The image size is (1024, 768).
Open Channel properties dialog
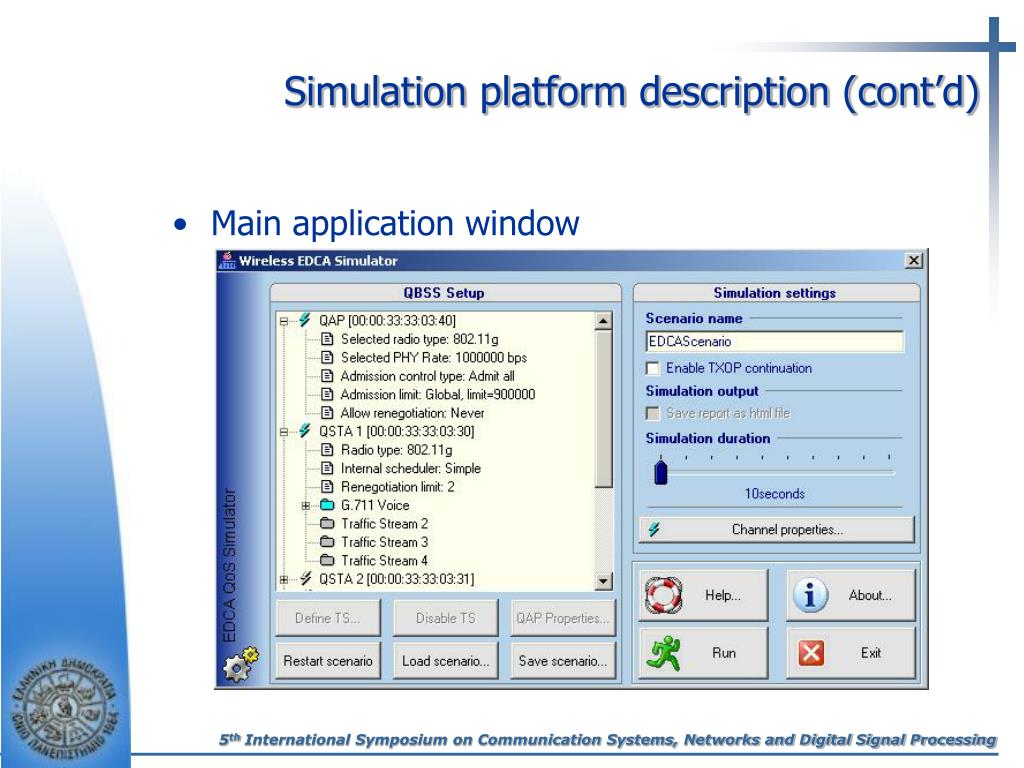click(776, 529)
